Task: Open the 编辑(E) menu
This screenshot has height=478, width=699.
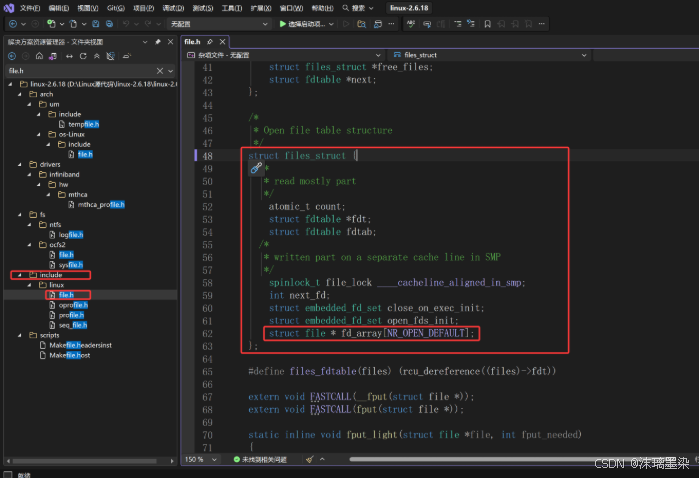Action: (58, 8)
